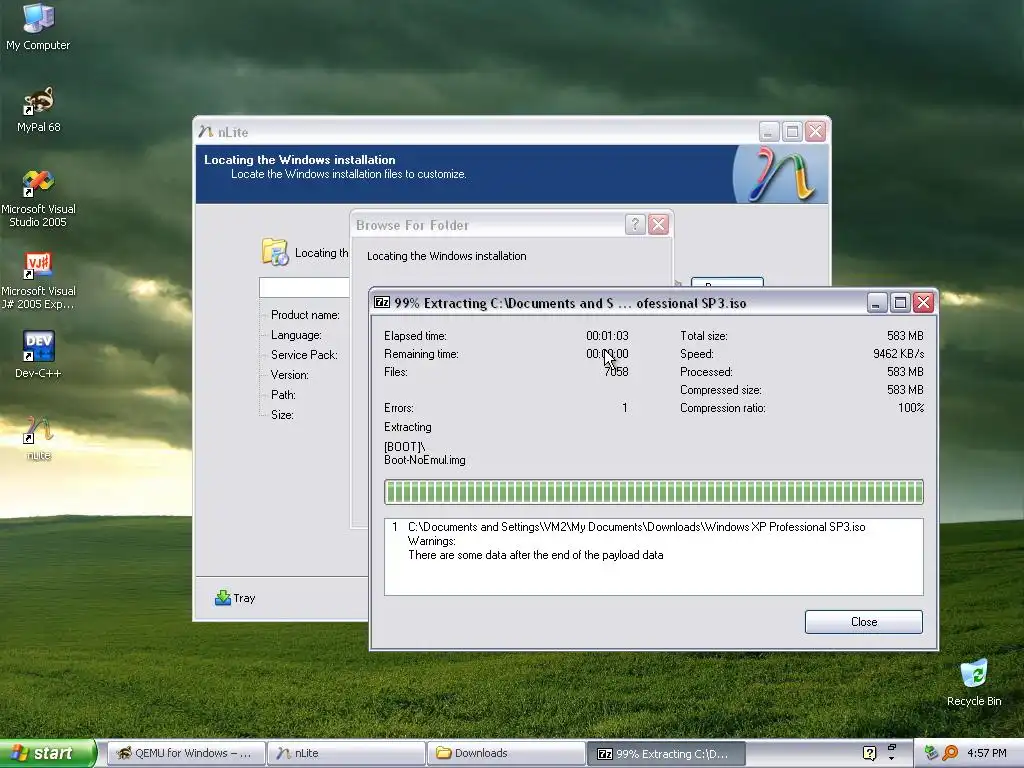Screen dimensions: 1024x768
Task: Click the nLite title bar icon
Action: [x=206, y=132]
